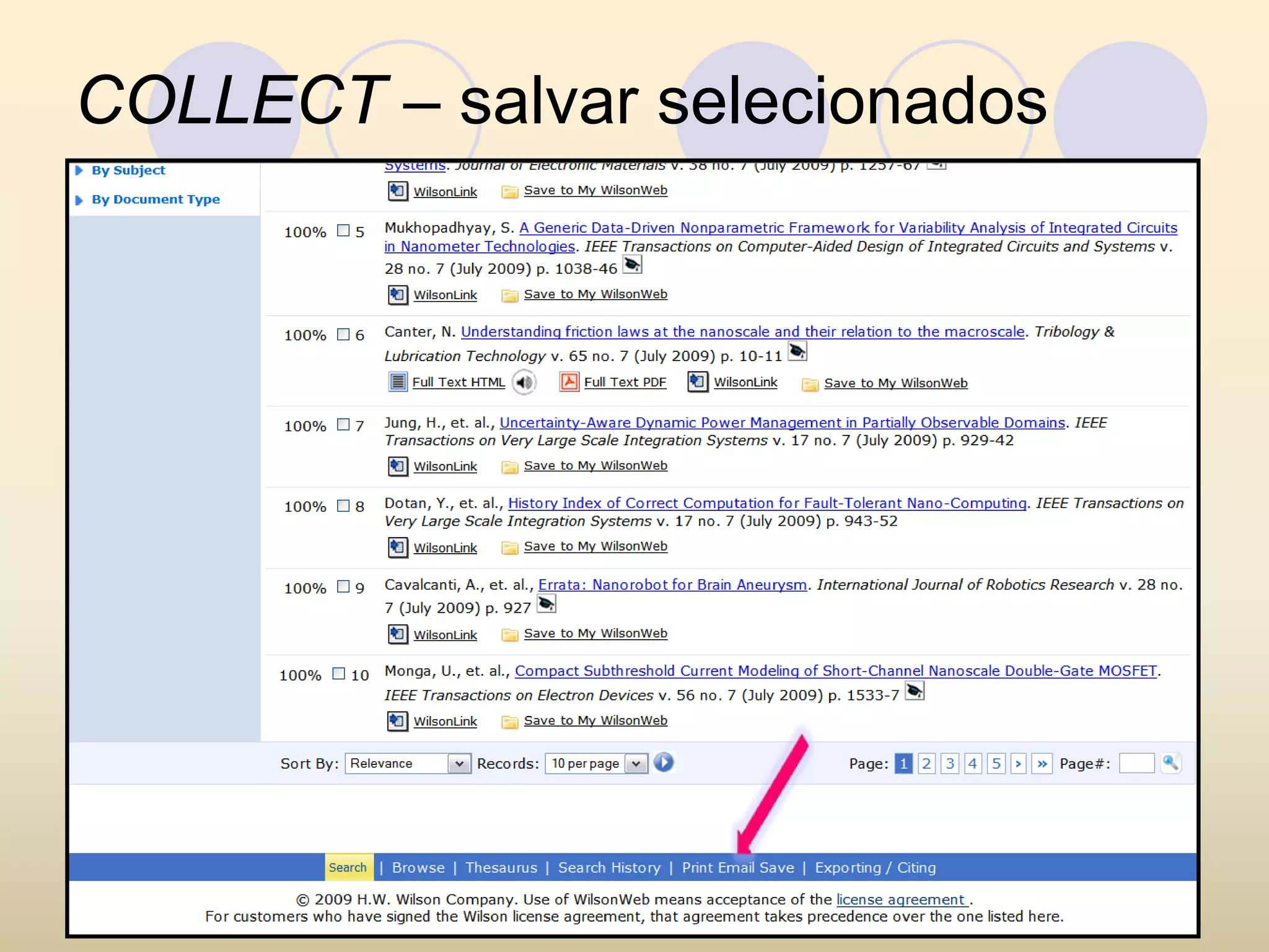The image size is (1269, 952).
Task: Click current page 1 button
Action: coord(903,763)
